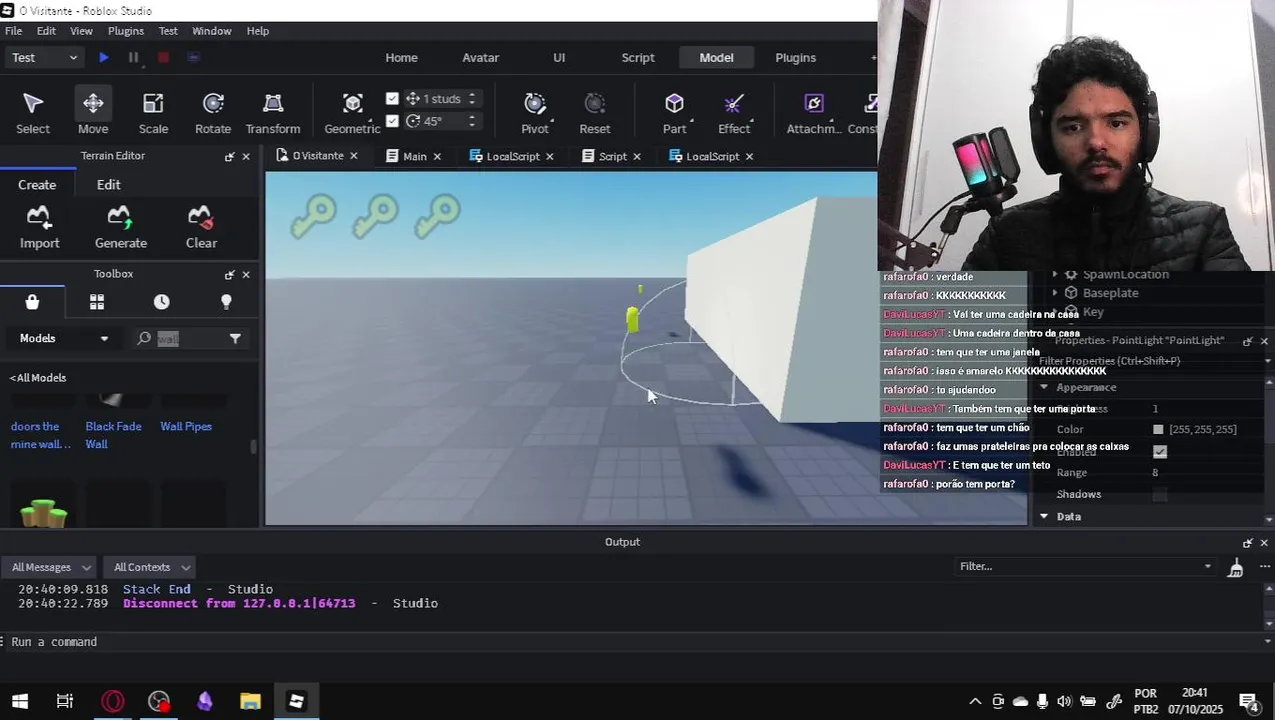Select the Select tool
The width and height of the screenshot is (1275, 720).
tap(33, 112)
